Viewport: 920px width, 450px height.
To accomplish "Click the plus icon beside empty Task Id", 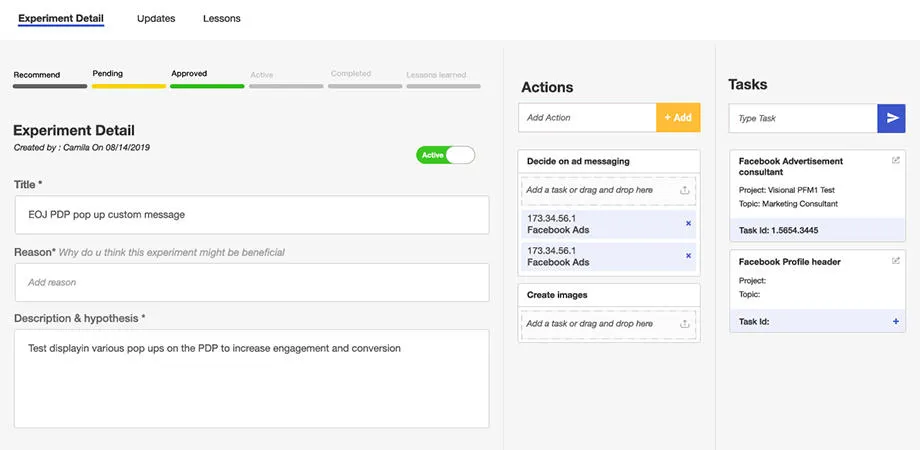I will point(895,322).
